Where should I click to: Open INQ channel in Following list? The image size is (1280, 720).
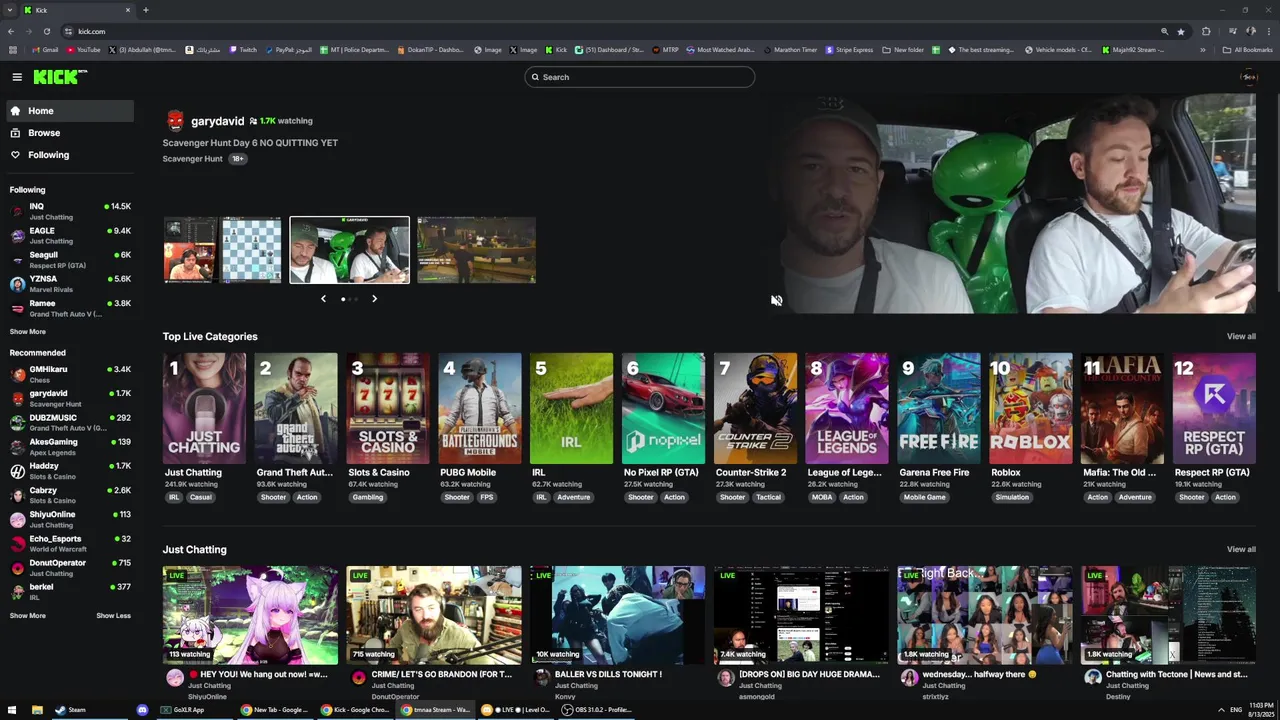[x=69, y=211]
